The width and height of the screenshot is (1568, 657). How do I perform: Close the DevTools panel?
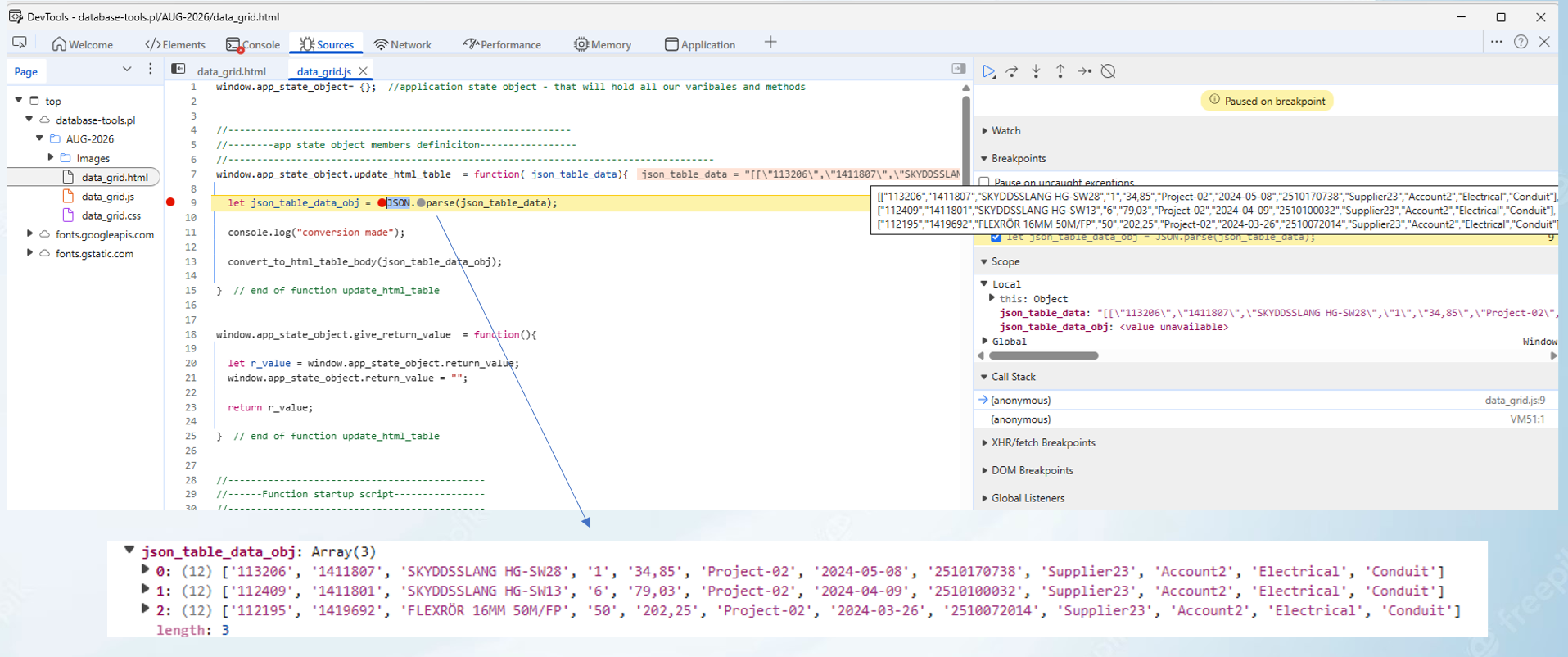click(x=1544, y=42)
